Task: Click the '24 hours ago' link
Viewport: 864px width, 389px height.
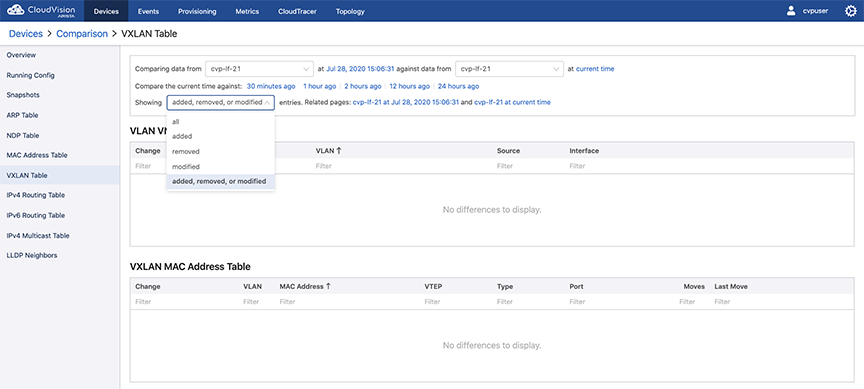Action: pyautogui.click(x=458, y=86)
